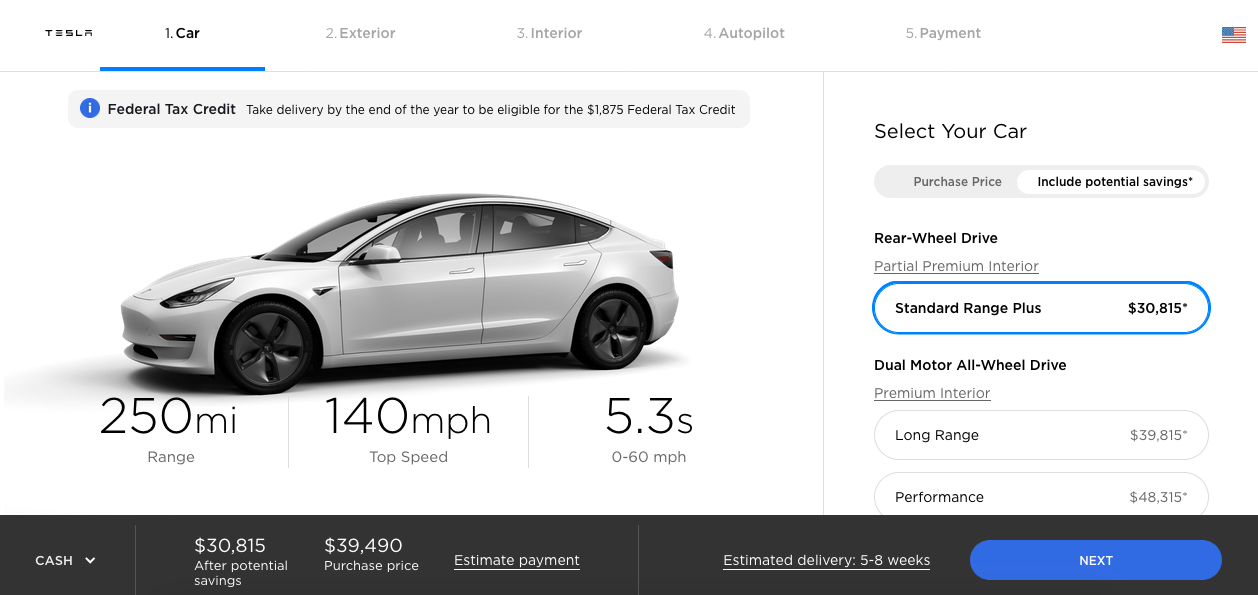Open the CASH financing dropdown
The height and width of the screenshot is (595, 1258).
tap(64, 560)
